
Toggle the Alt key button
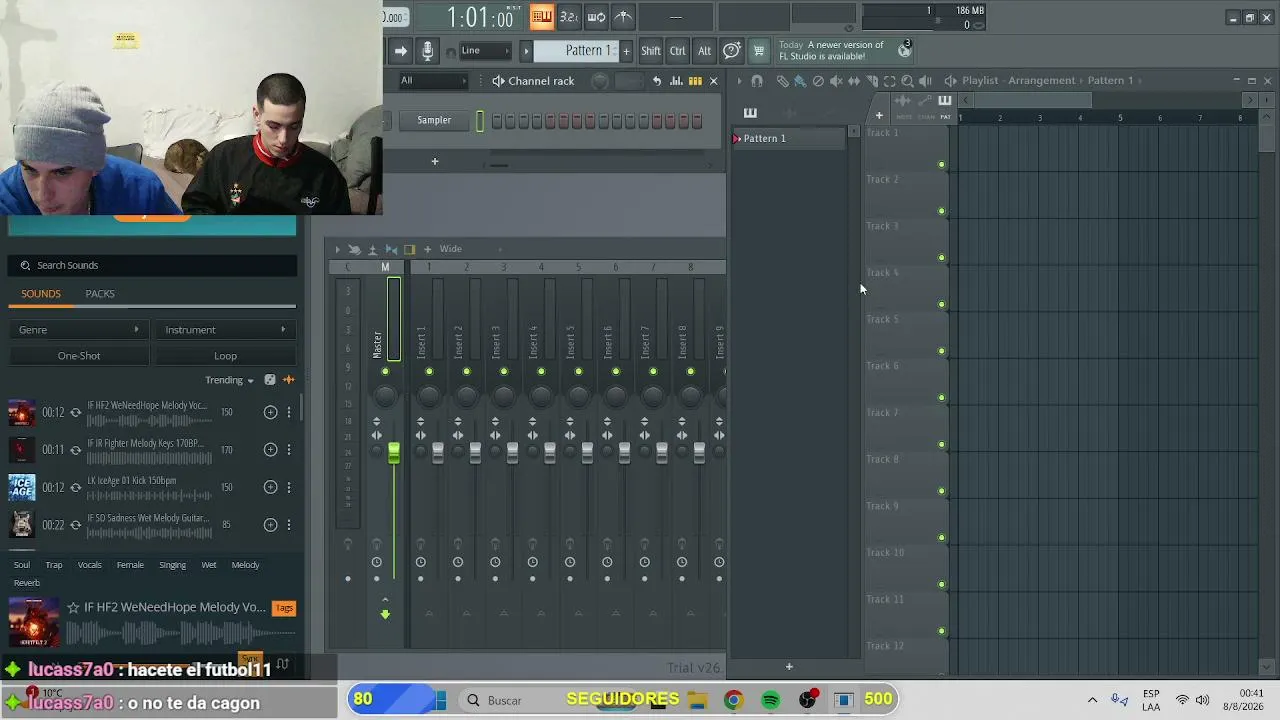point(704,51)
